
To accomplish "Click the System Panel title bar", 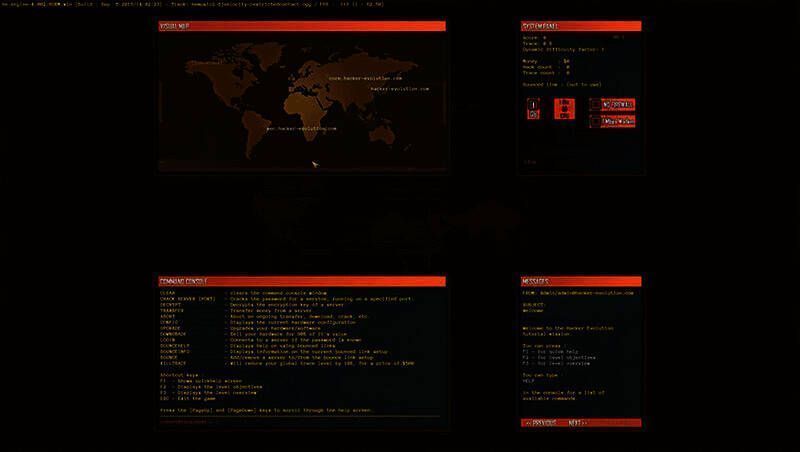I will pyautogui.click(x=579, y=26).
